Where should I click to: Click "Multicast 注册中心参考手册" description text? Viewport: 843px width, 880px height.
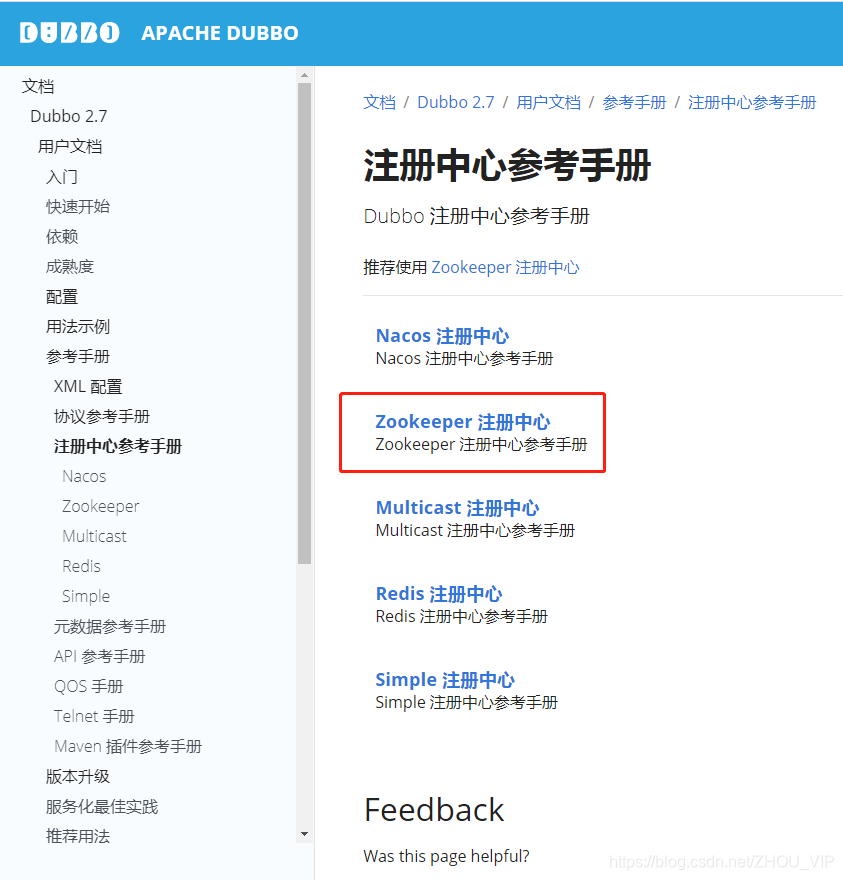[x=475, y=530]
